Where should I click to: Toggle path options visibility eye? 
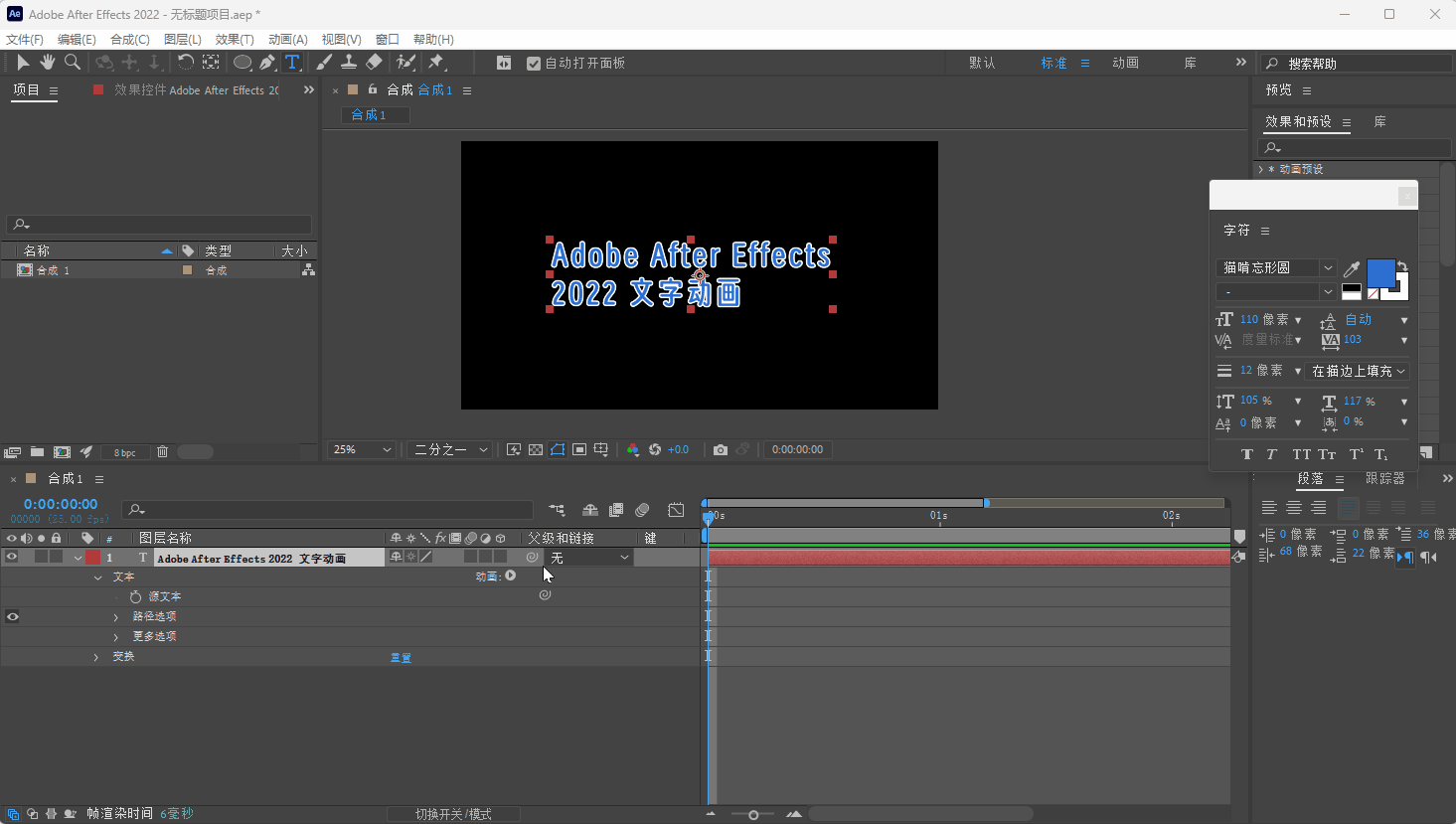[x=12, y=616]
